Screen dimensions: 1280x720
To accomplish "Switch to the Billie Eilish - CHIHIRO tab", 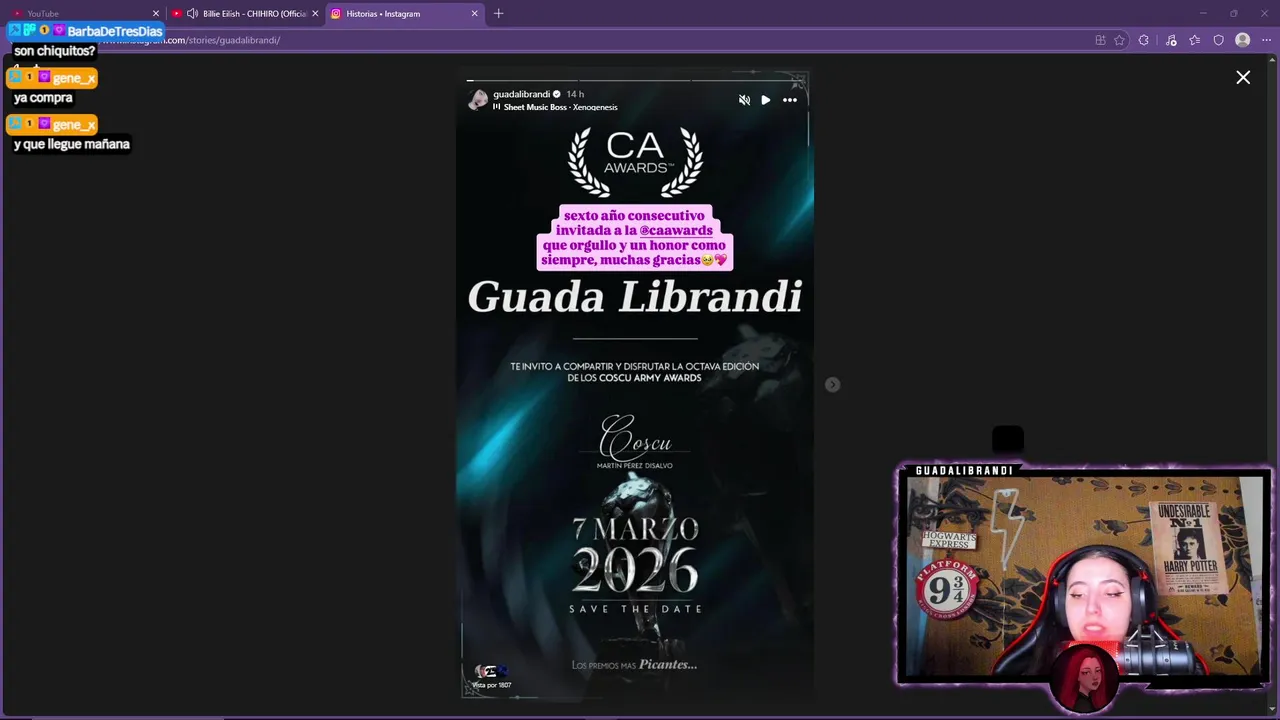I will click(247, 14).
